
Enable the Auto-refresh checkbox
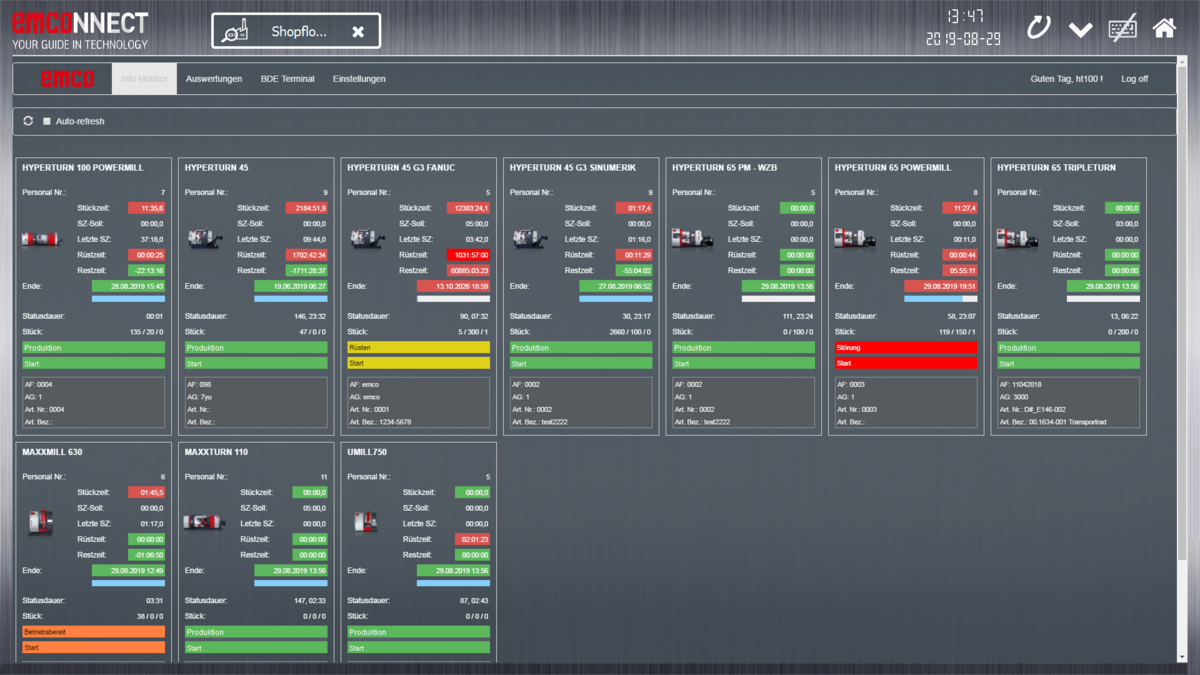(47, 121)
